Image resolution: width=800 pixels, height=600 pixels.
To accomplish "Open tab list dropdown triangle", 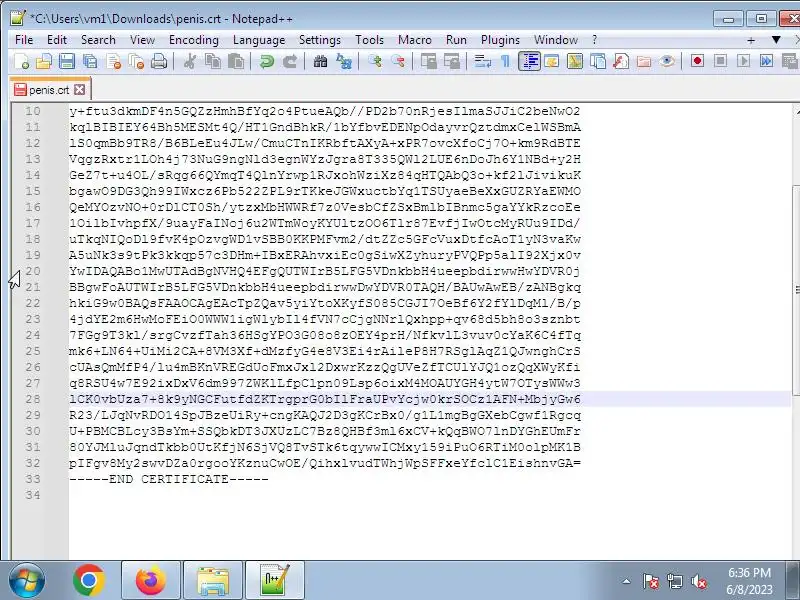I will [776, 40].
